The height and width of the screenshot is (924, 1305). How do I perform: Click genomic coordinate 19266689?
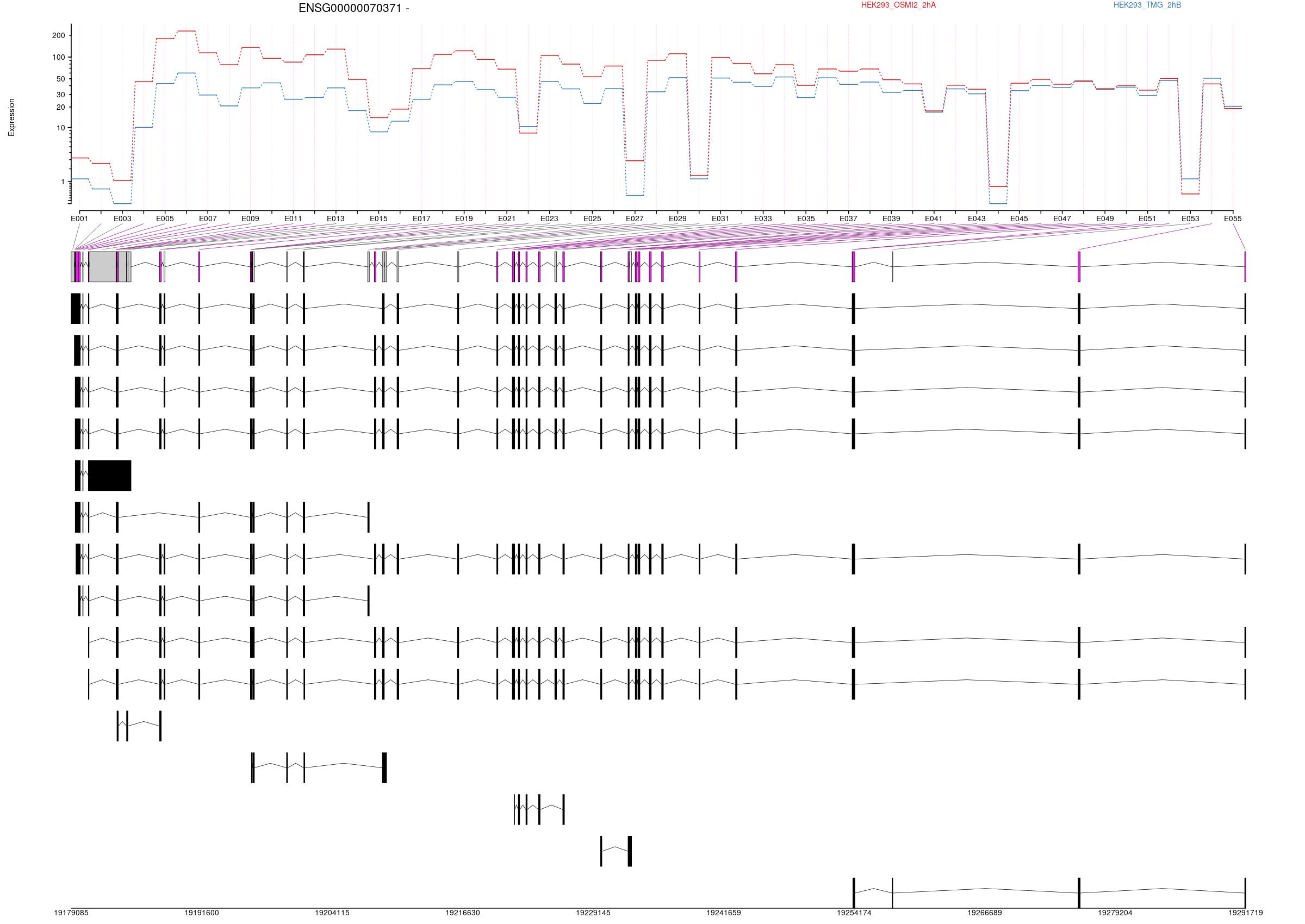[x=985, y=913]
